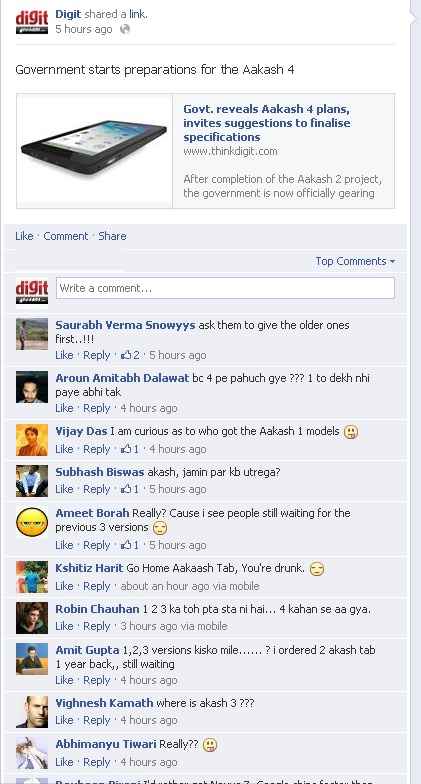Like the Digit post
This screenshot has width=421, height=784.
24,236
